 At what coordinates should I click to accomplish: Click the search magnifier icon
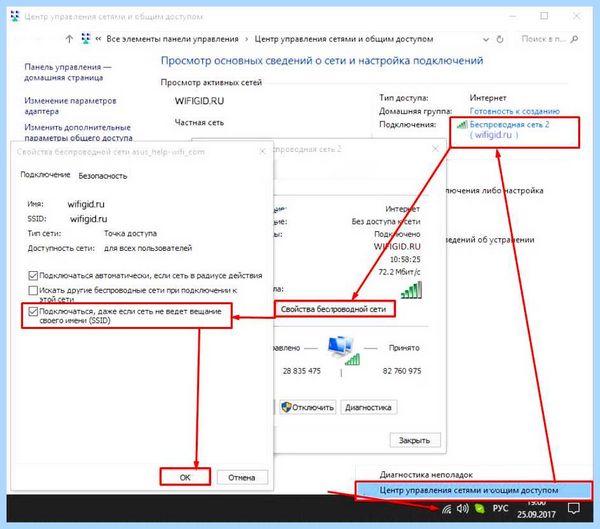pyautogui.click(x=574, y=39)
